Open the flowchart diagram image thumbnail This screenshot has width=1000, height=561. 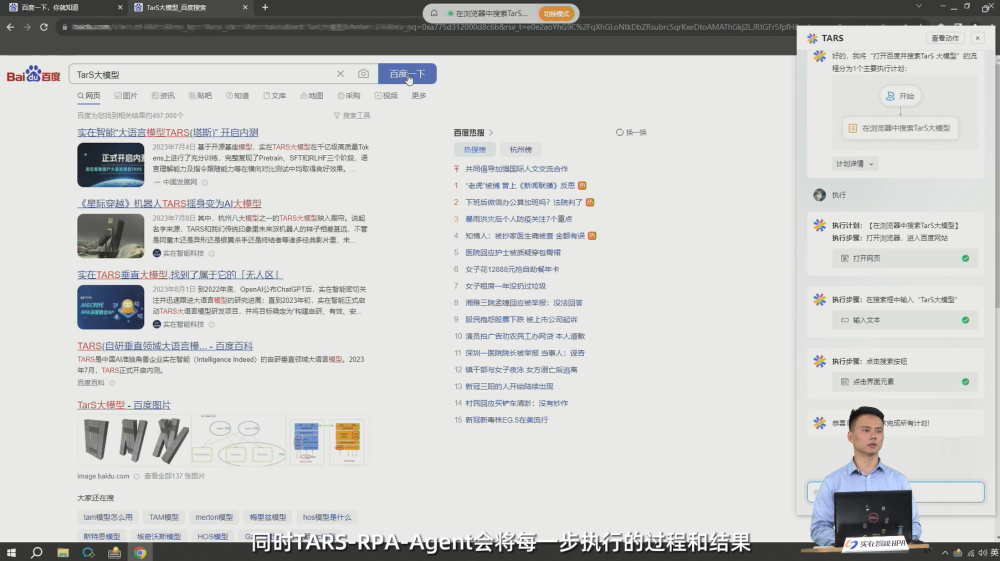[x=239, y=440]
